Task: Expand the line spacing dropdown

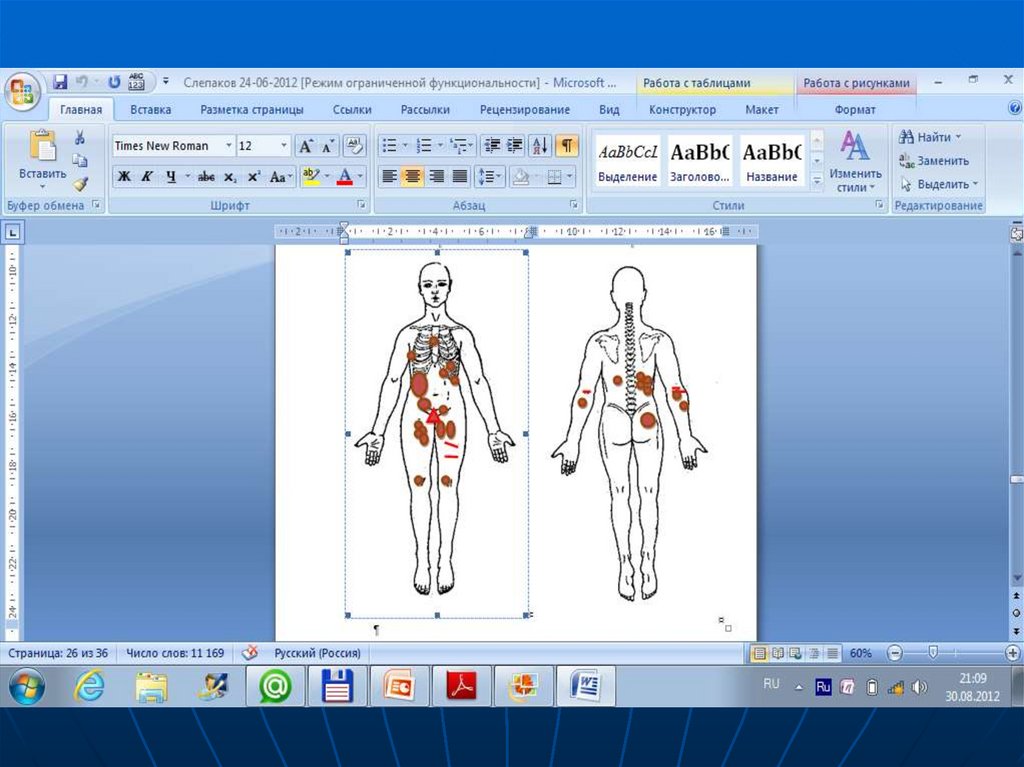Action: tap(499, 176)
